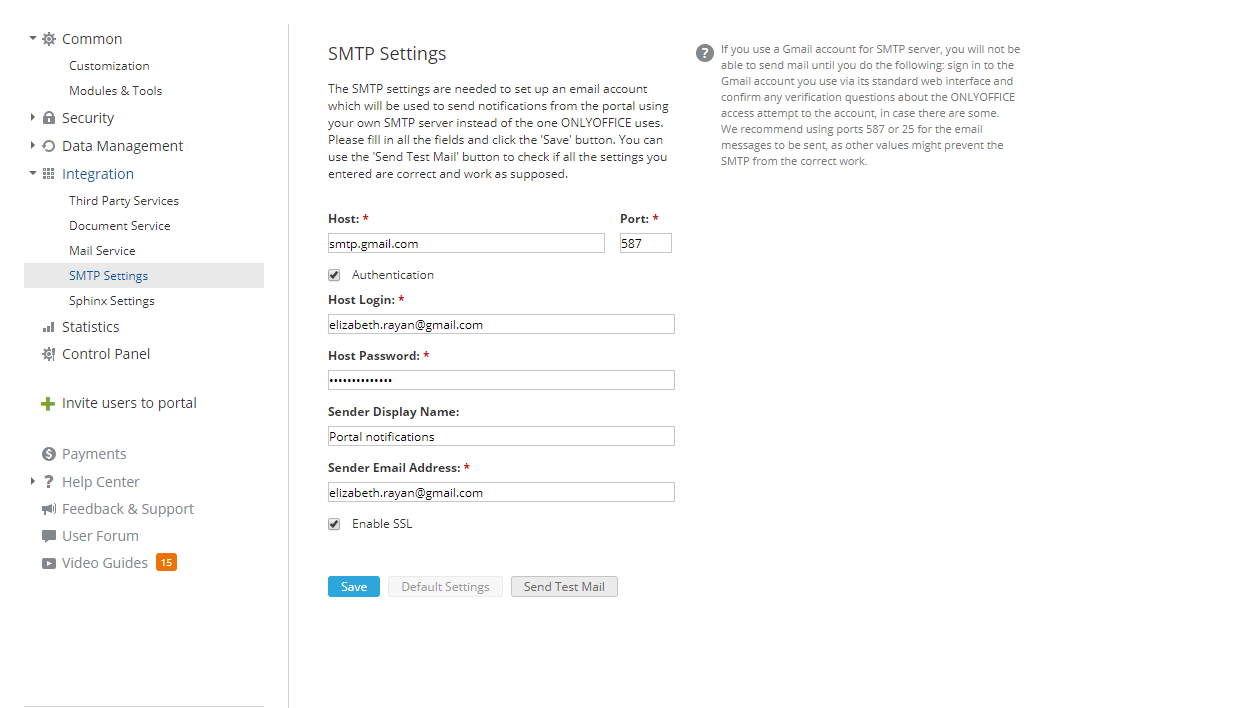Click the Integration grid icon

(49, 174)
